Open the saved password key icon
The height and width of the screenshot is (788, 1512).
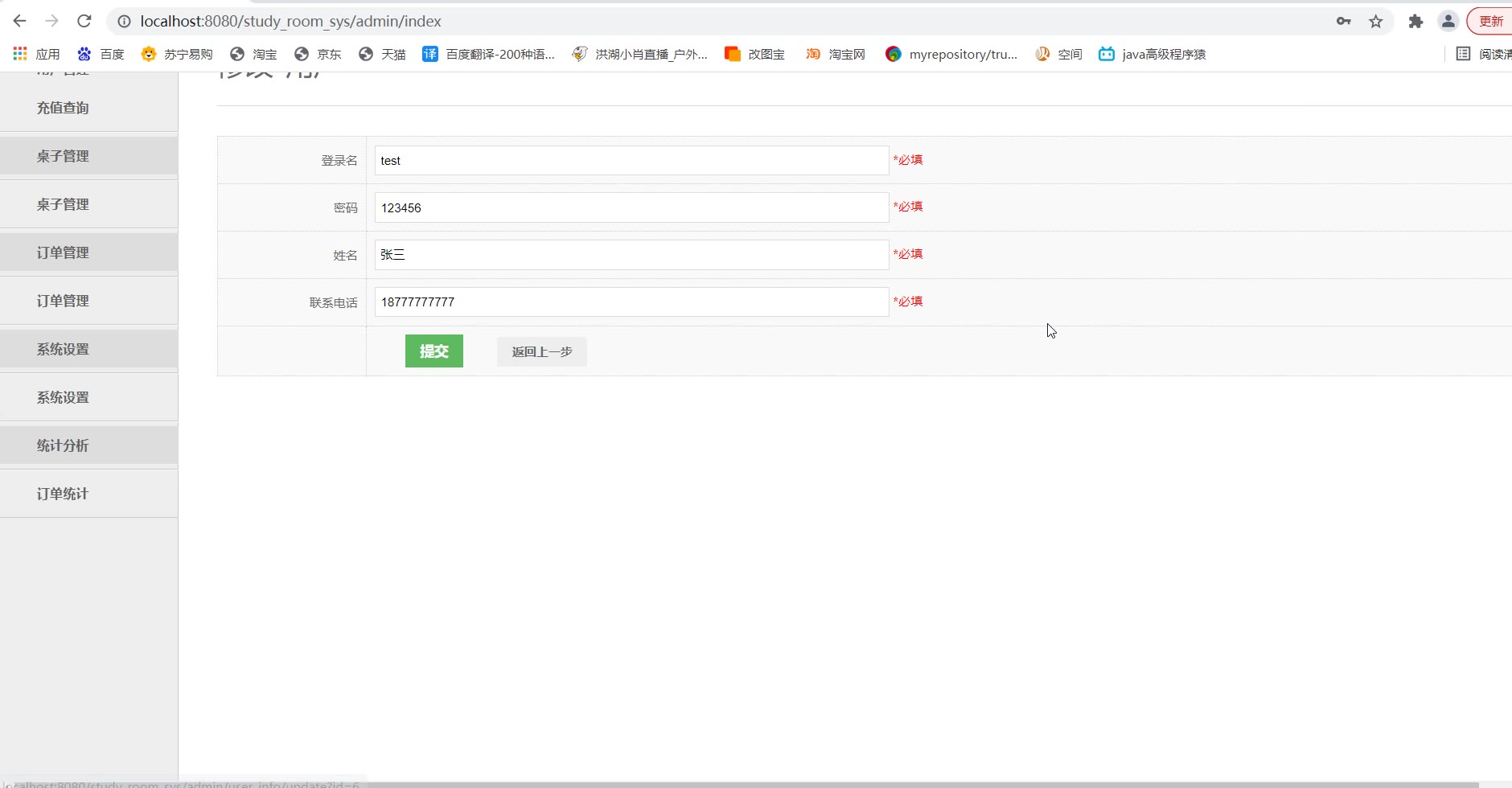1343,22
